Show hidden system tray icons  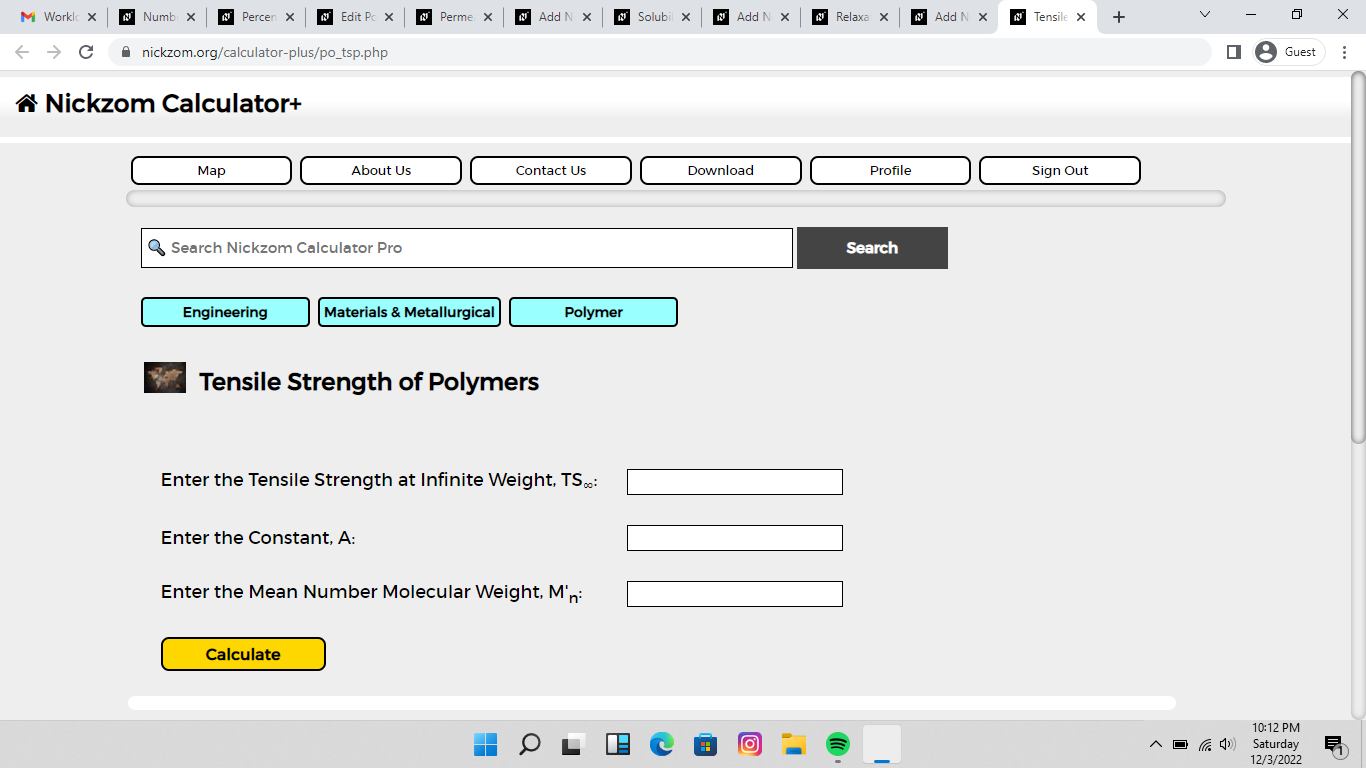[x=1156, y=744]
